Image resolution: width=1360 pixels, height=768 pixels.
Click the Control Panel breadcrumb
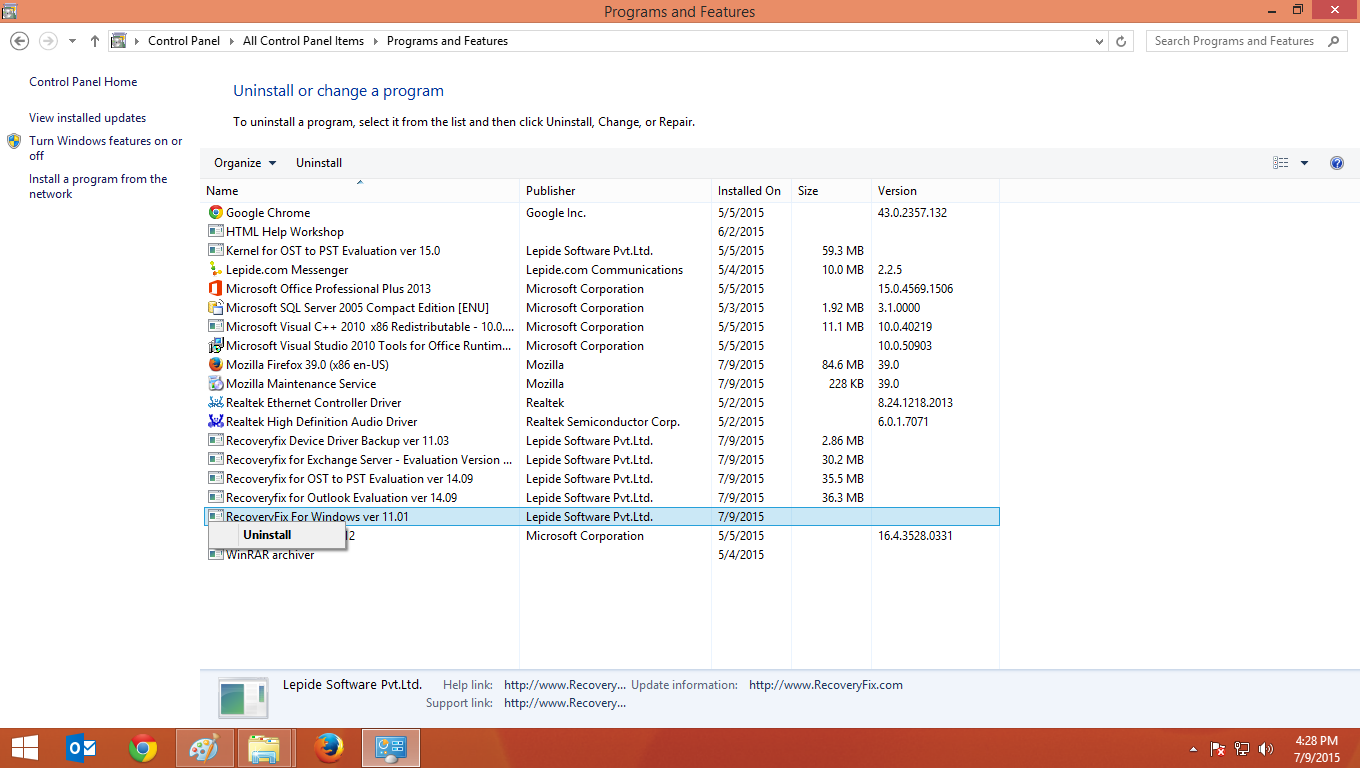coord(186,41)
